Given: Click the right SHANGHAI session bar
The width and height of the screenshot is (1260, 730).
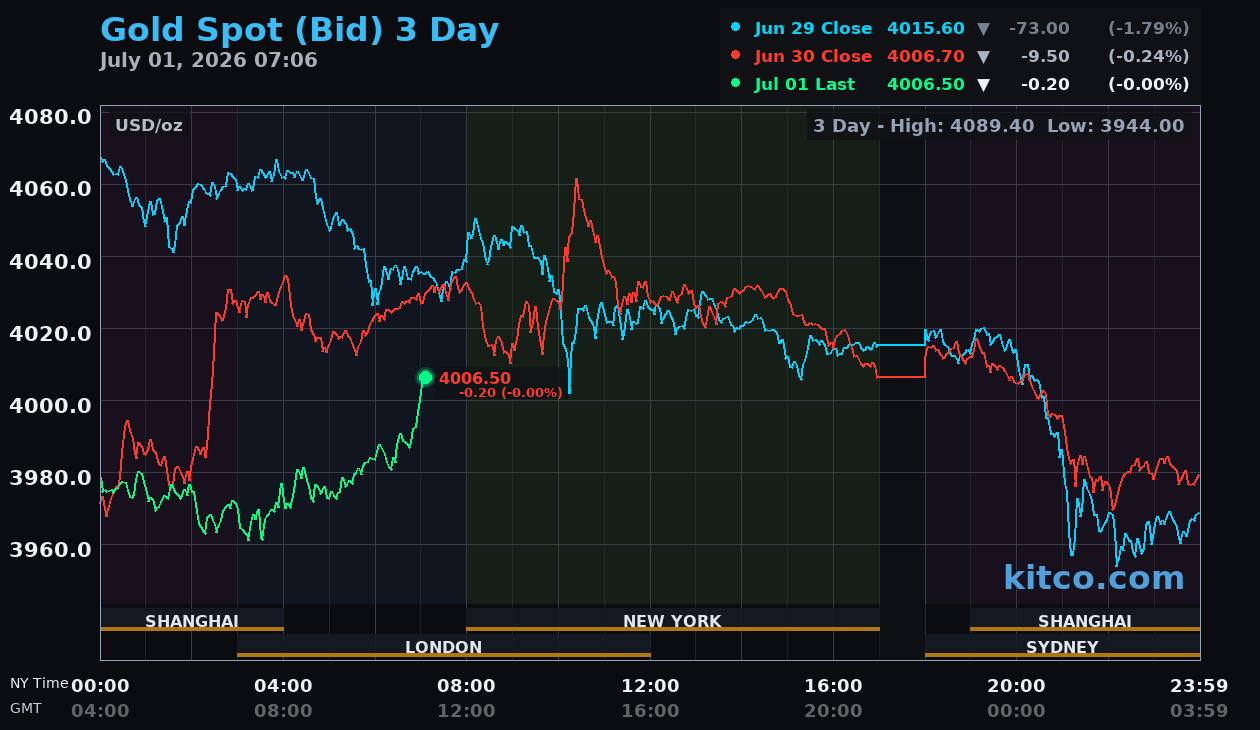Looking at the screenshot, I should (x=1085, y=620).
